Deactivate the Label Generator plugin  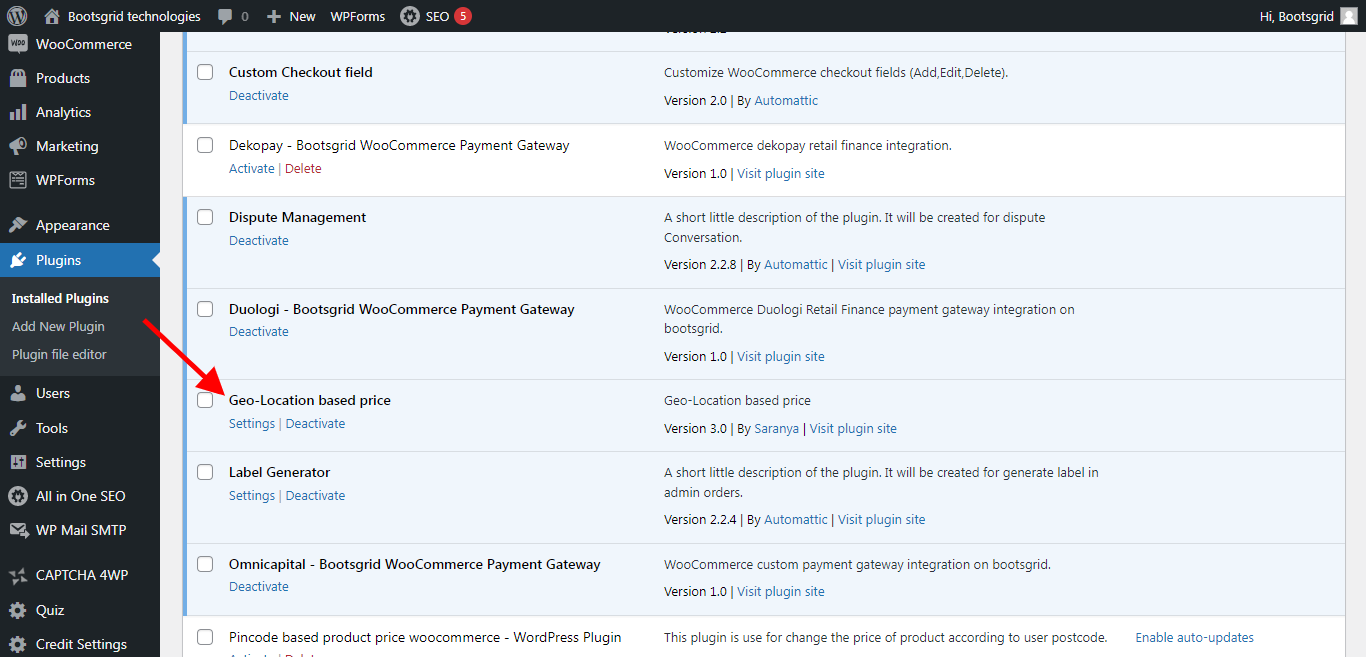pos(316,496)
